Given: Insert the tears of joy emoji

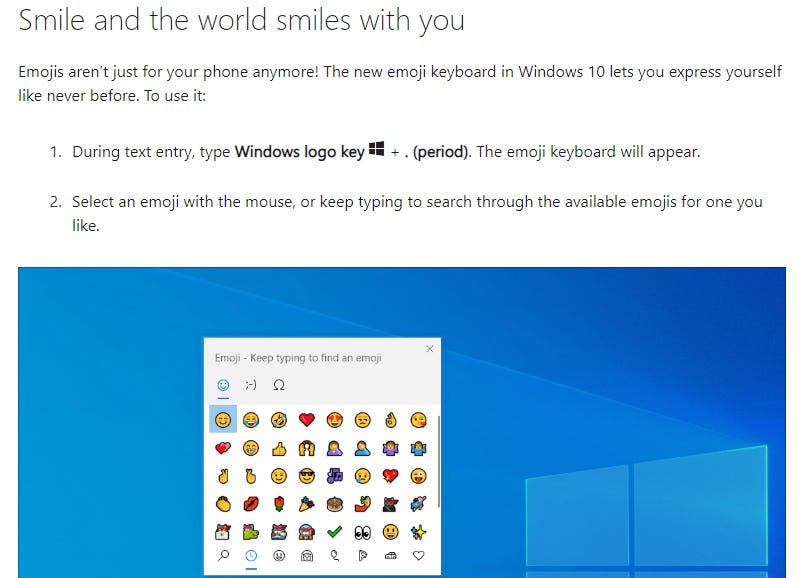Looking at the screenshot, I should point(251,420).
